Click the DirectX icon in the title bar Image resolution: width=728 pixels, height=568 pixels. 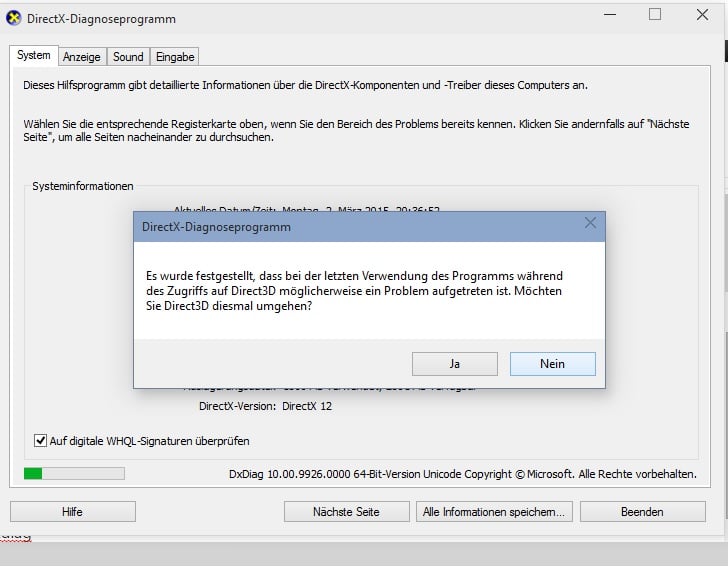[x=13, y=18]
